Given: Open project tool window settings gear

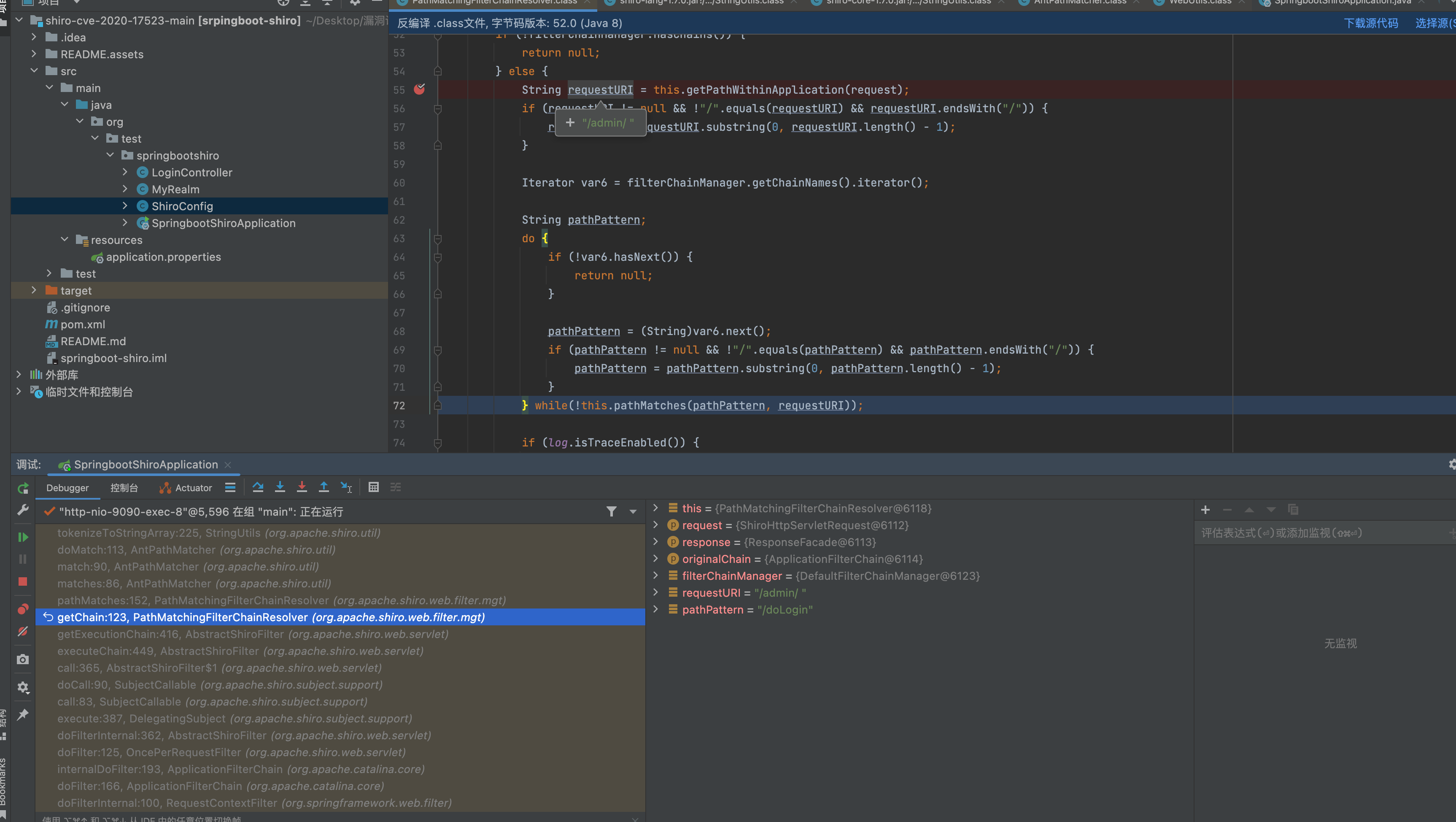Looking at the screenshot, I should [355, 2].
